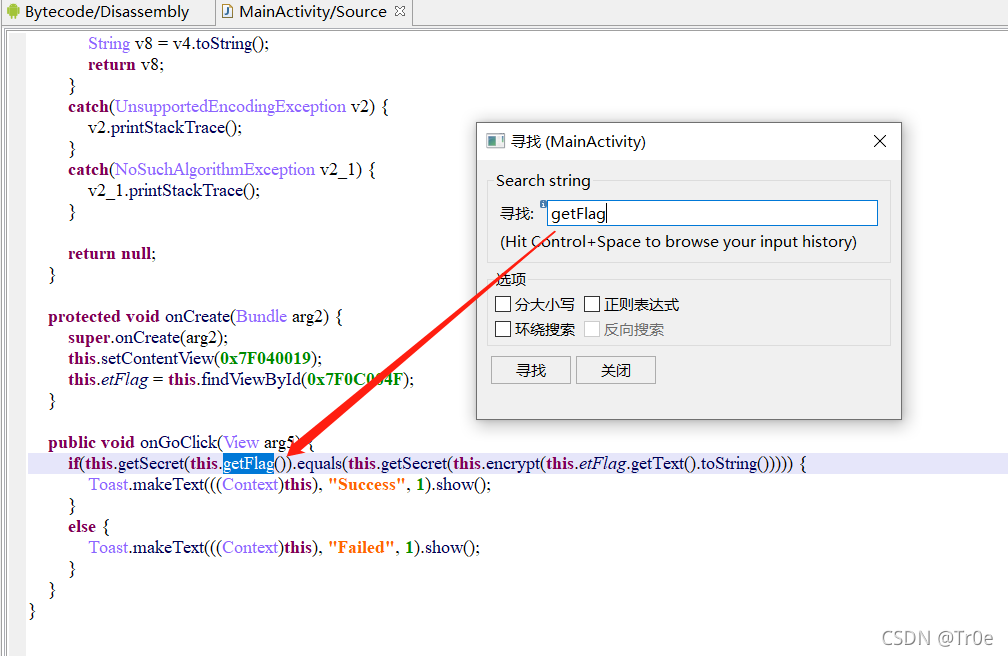
Task: Click the "Success" string literal
Action: tap(366, 484)
